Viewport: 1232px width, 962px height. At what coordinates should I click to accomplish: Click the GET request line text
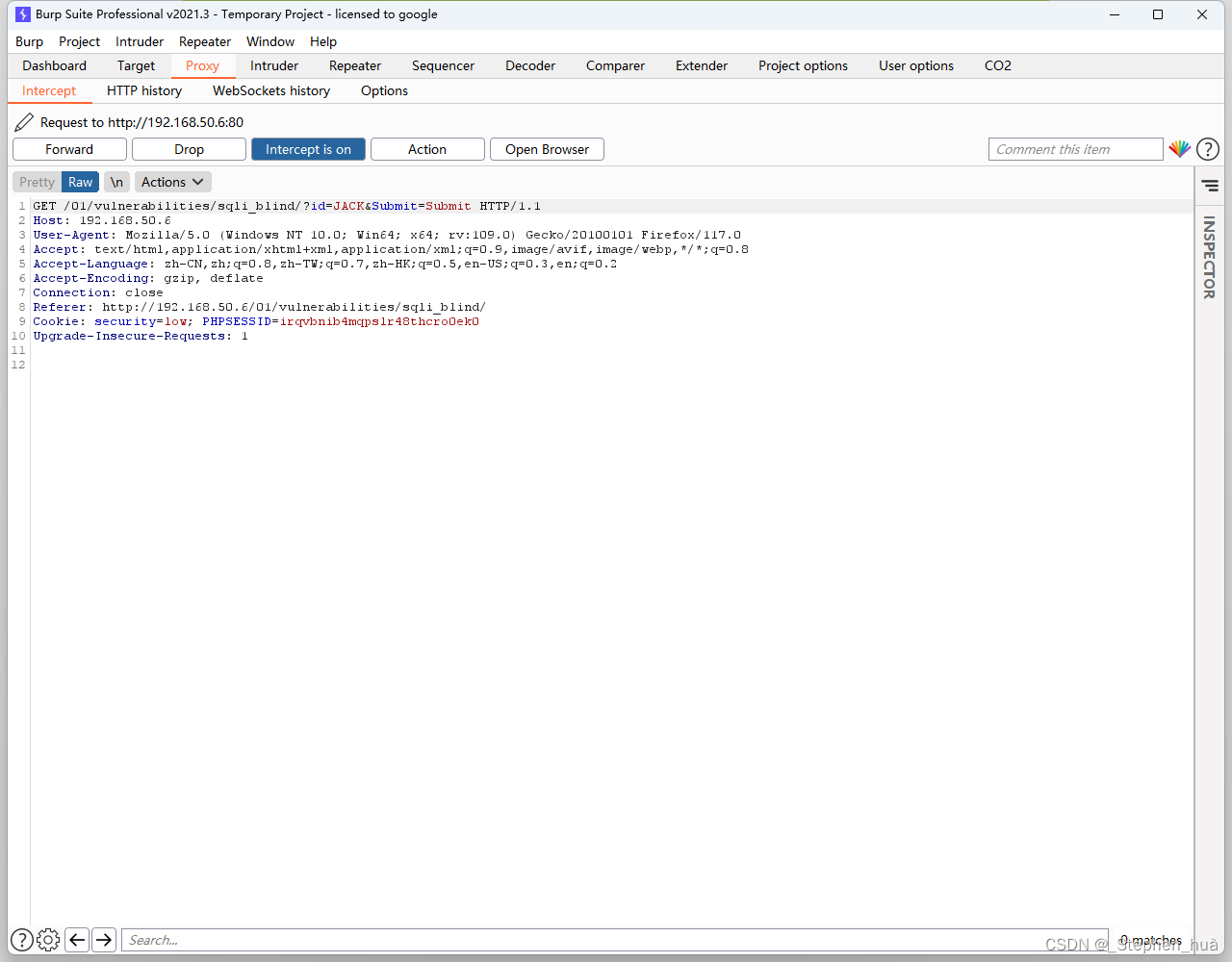coord(287,206)
